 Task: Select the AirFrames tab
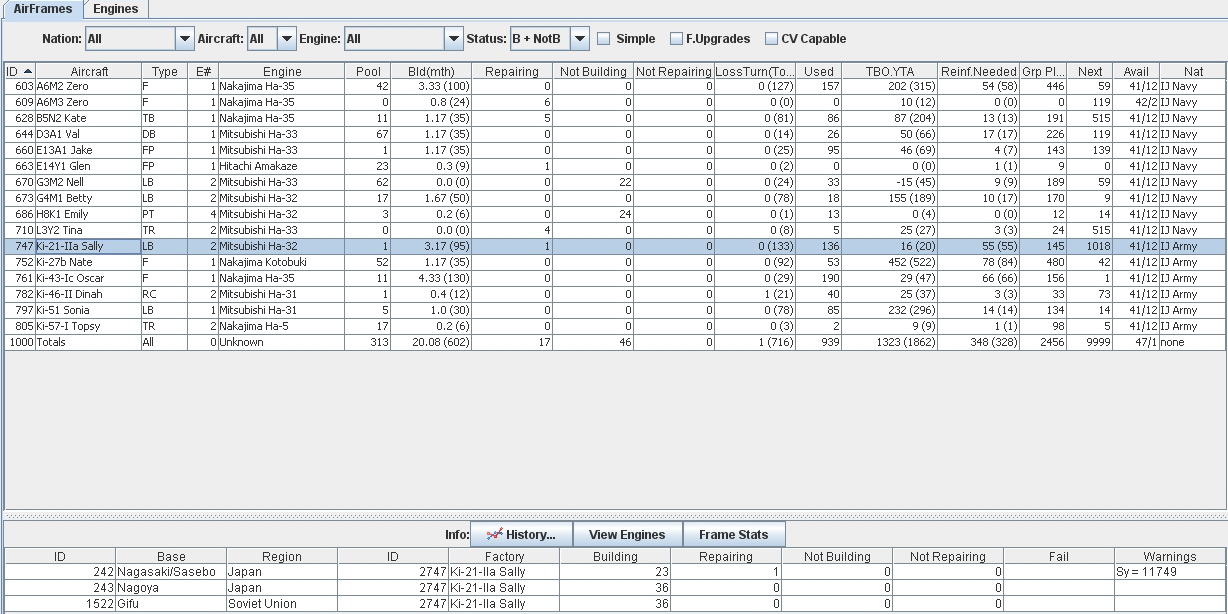(x=42, y=8)
